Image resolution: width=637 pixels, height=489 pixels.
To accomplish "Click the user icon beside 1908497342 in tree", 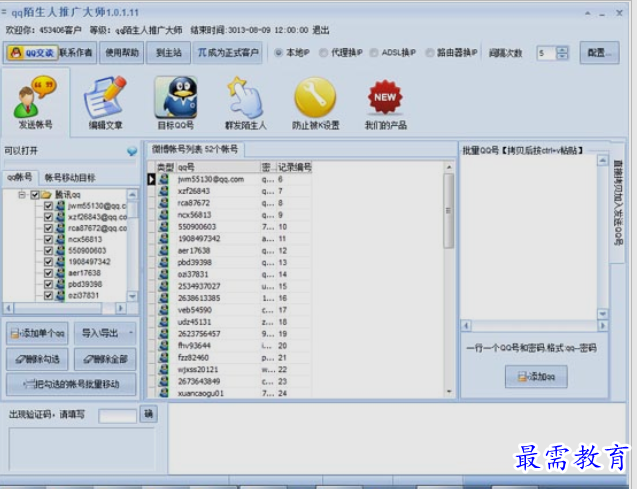I will [x=60, y=262].
